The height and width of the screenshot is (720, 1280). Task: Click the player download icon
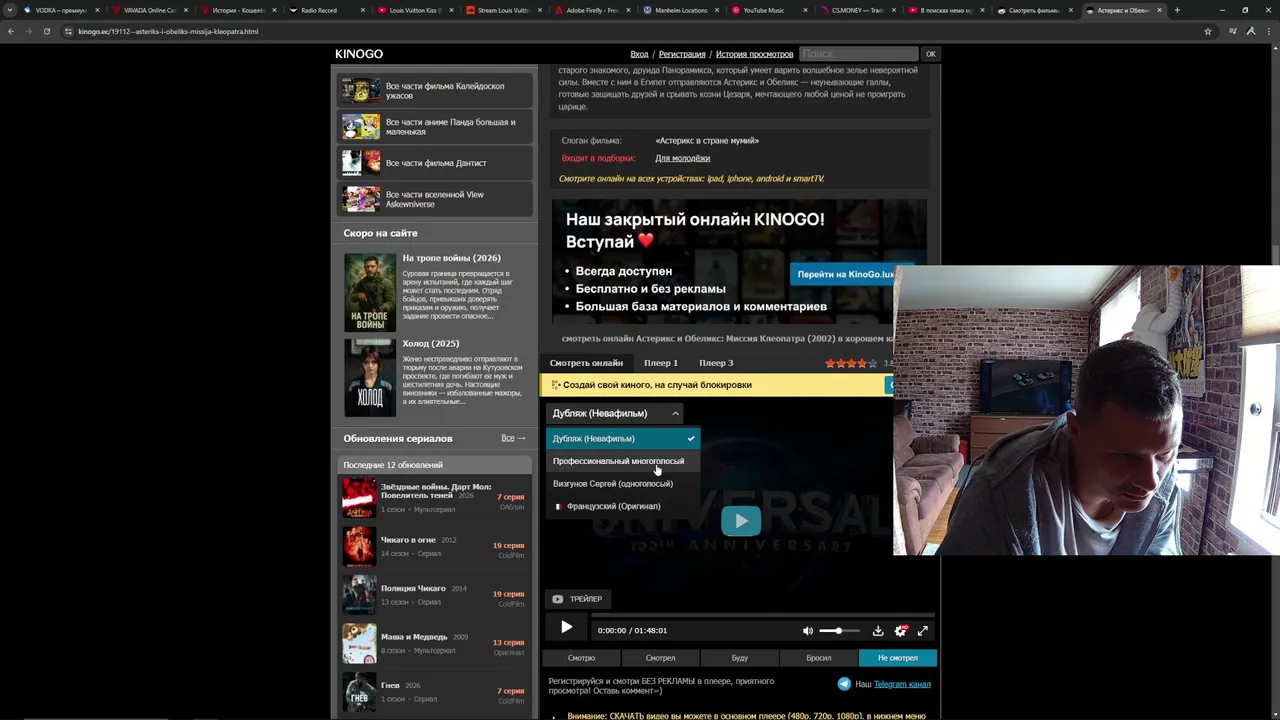coord(878,631)
